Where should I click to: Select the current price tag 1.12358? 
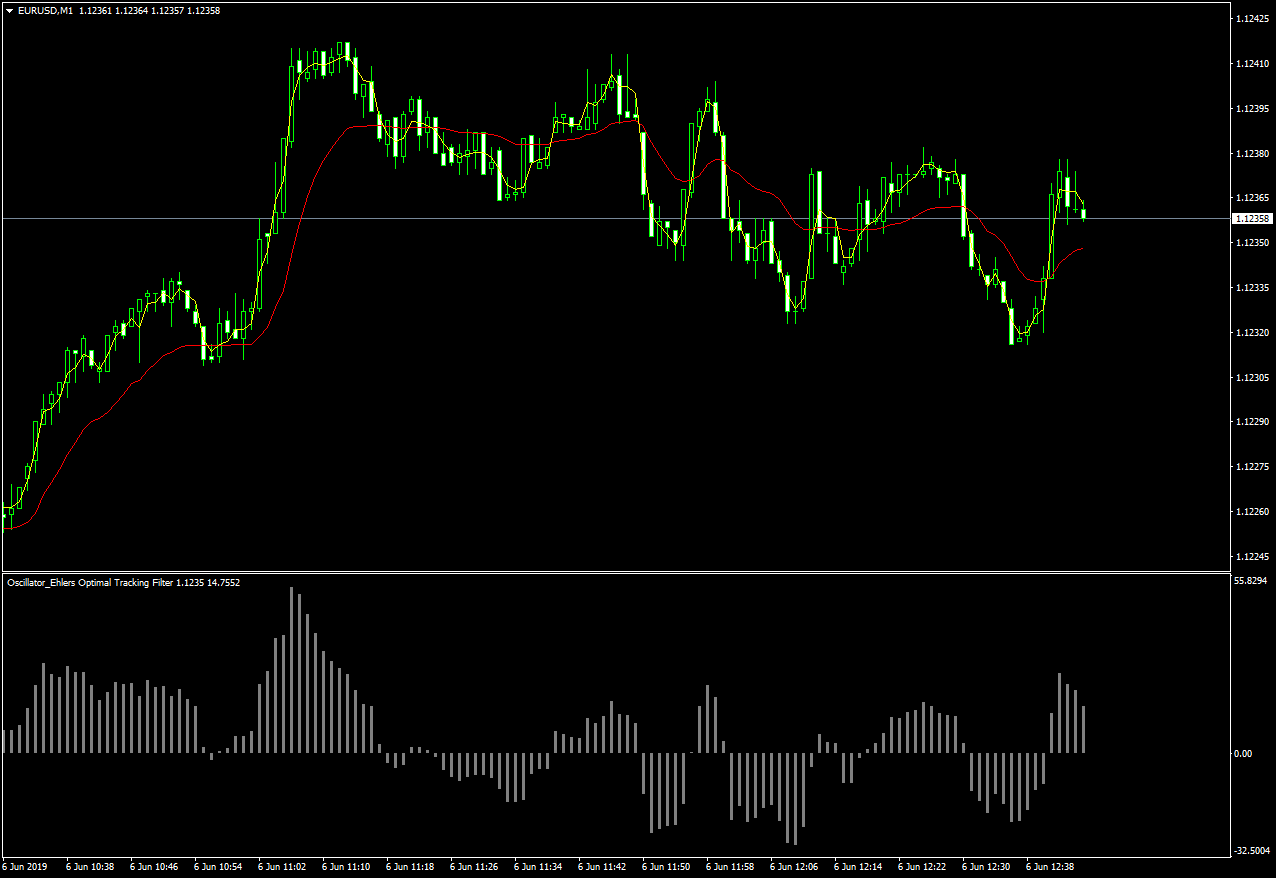tap(1252, 218)
